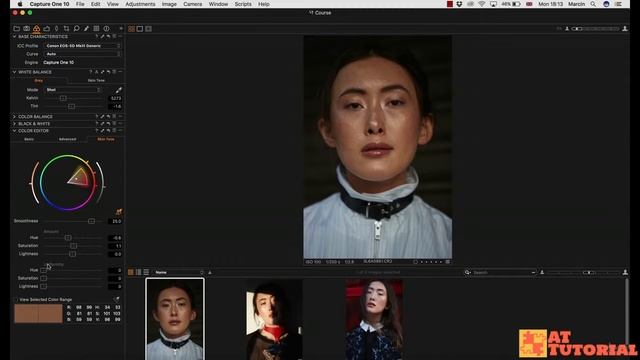
Task: Switch viewer to multi view mode
Action: click(131, 29)
